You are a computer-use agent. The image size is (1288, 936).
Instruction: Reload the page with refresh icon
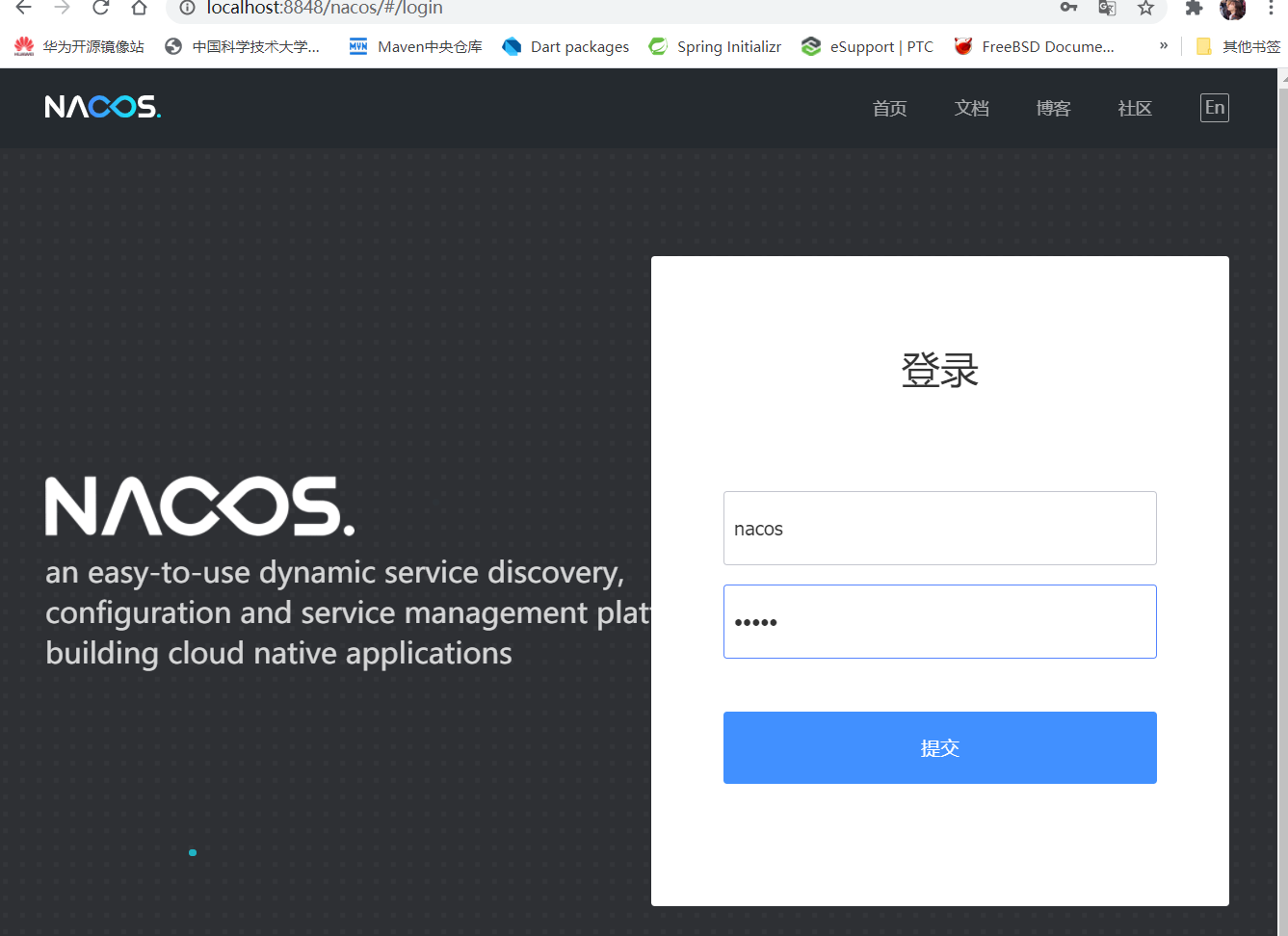point(101,8)
